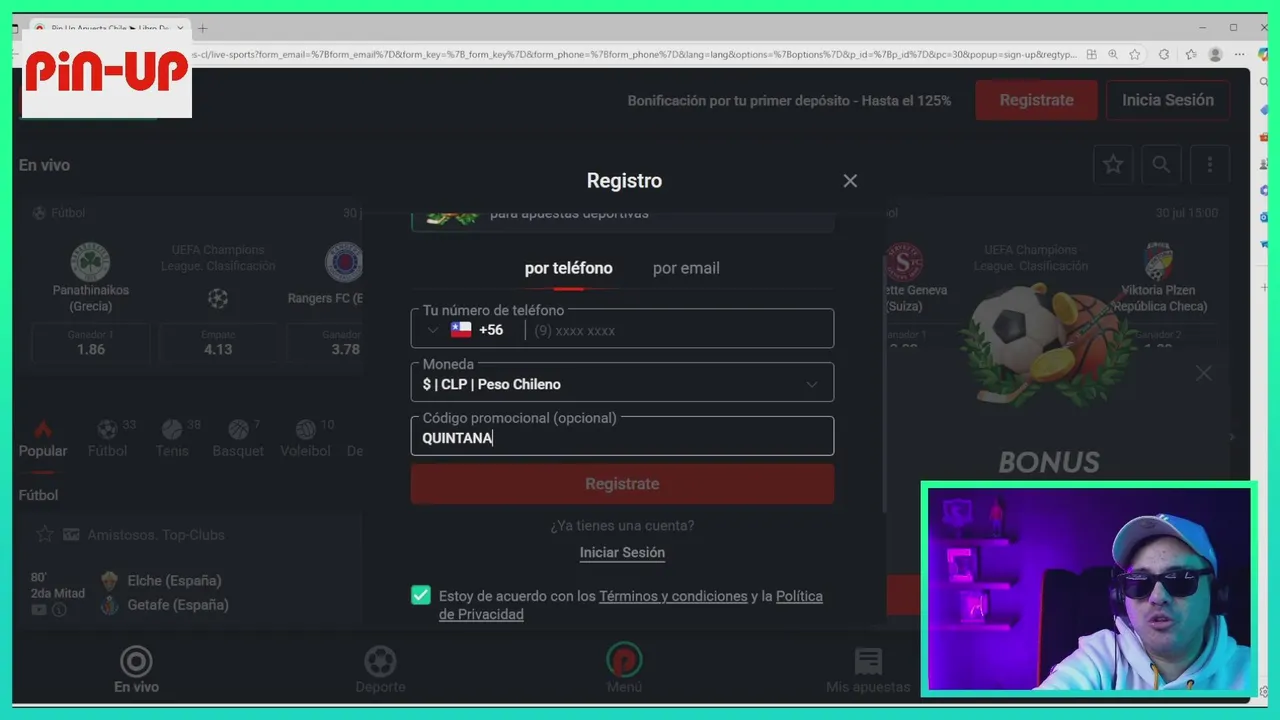The width and height of the screenshot is (1280, 720).
Task: Click the Getafe (España) team row
Action: 165,605
